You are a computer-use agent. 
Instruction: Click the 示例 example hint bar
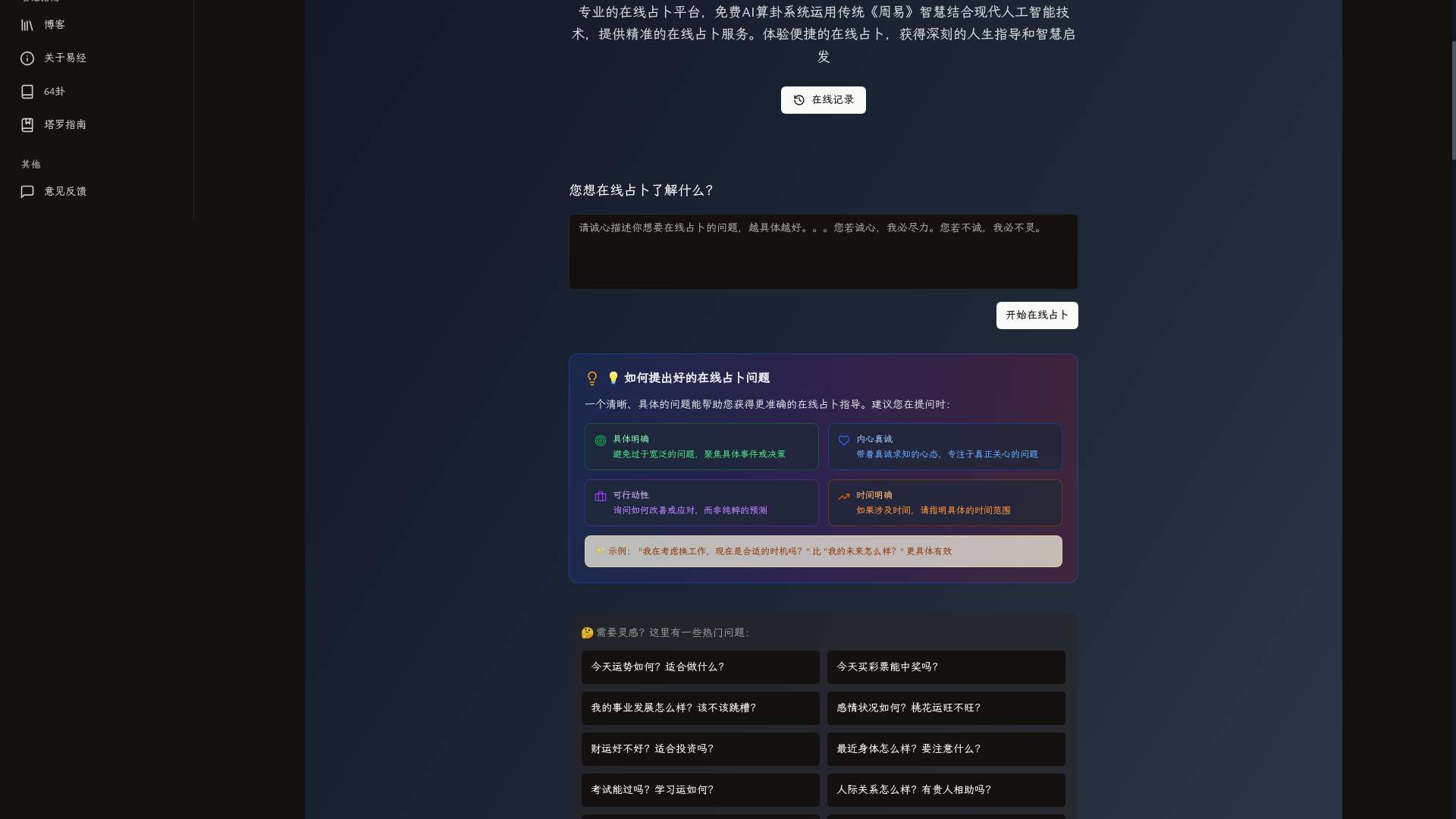point(824,551)
